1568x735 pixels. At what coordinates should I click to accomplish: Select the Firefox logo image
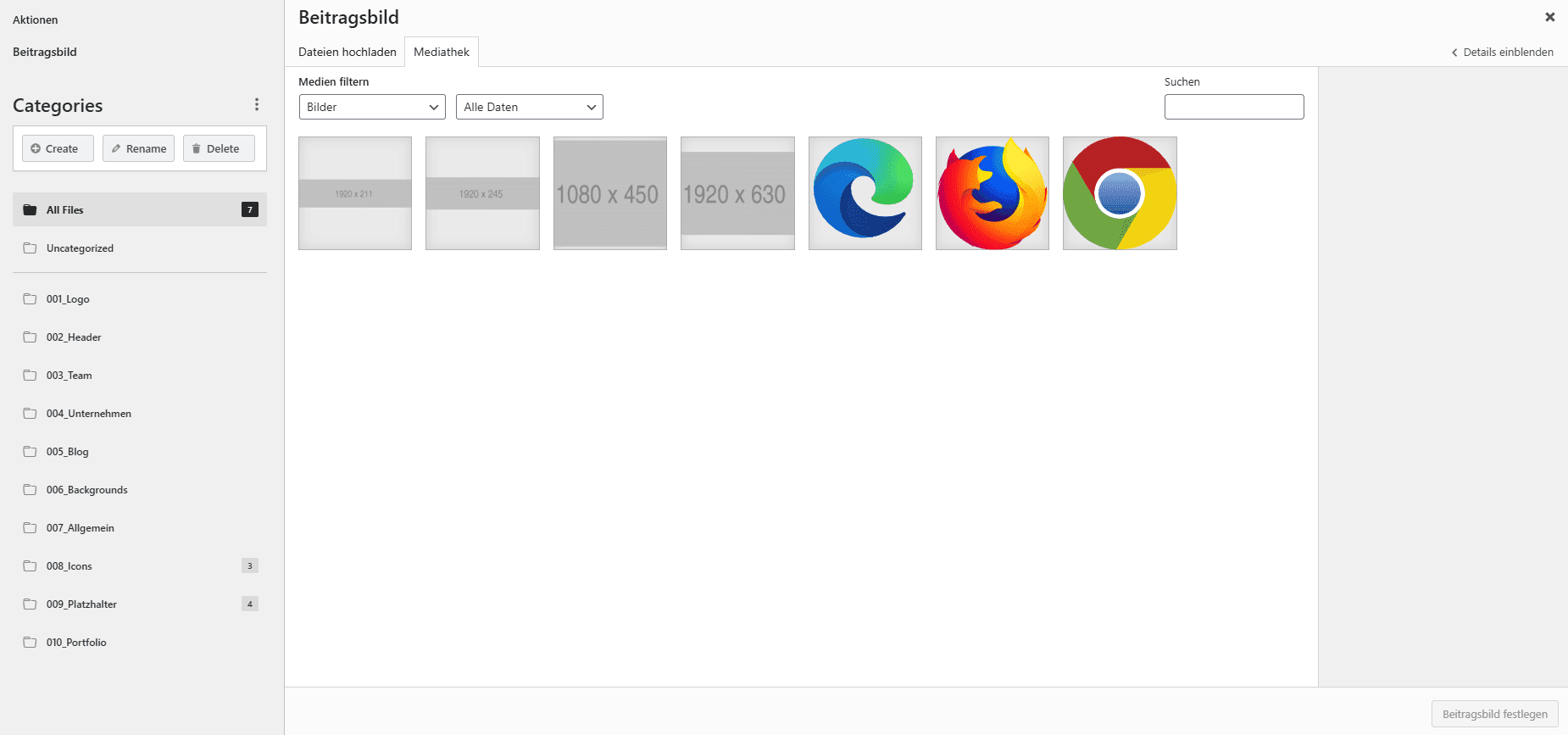point(993,193)
